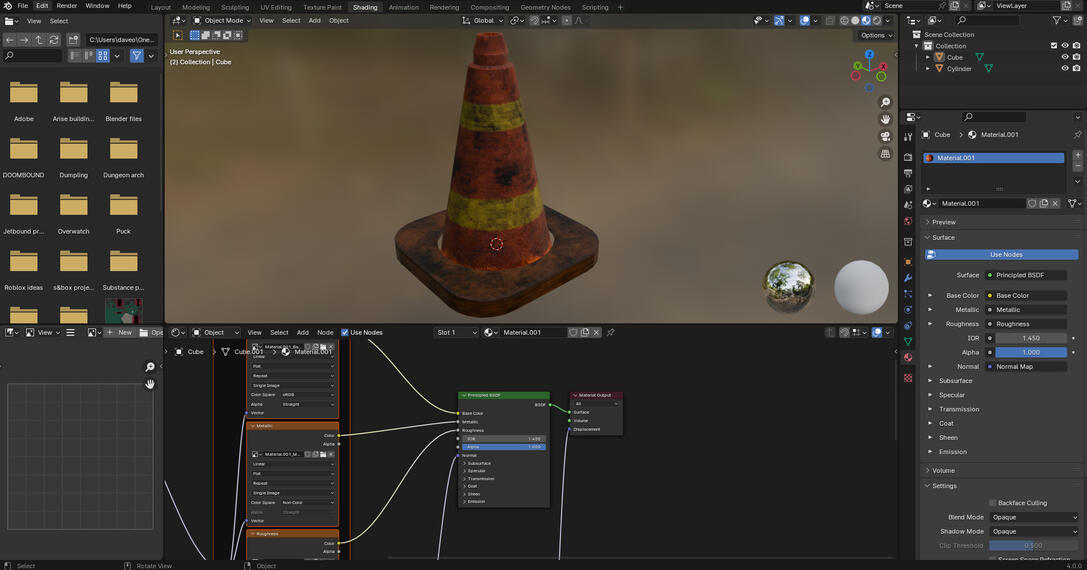
Task: Disable Cube in renders camera icon
Action: click(1077, 58)
